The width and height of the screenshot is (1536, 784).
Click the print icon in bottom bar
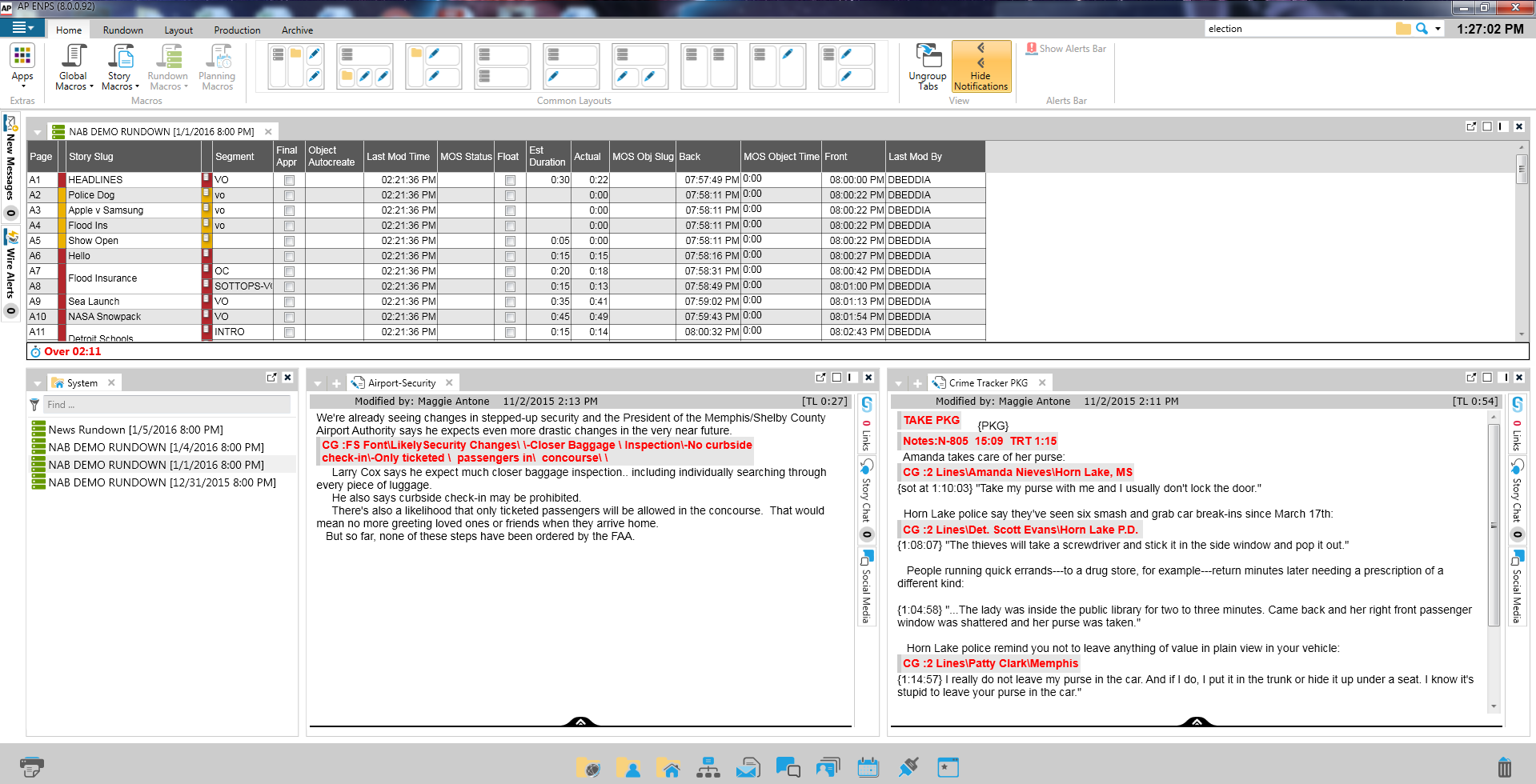coord(31,768)
